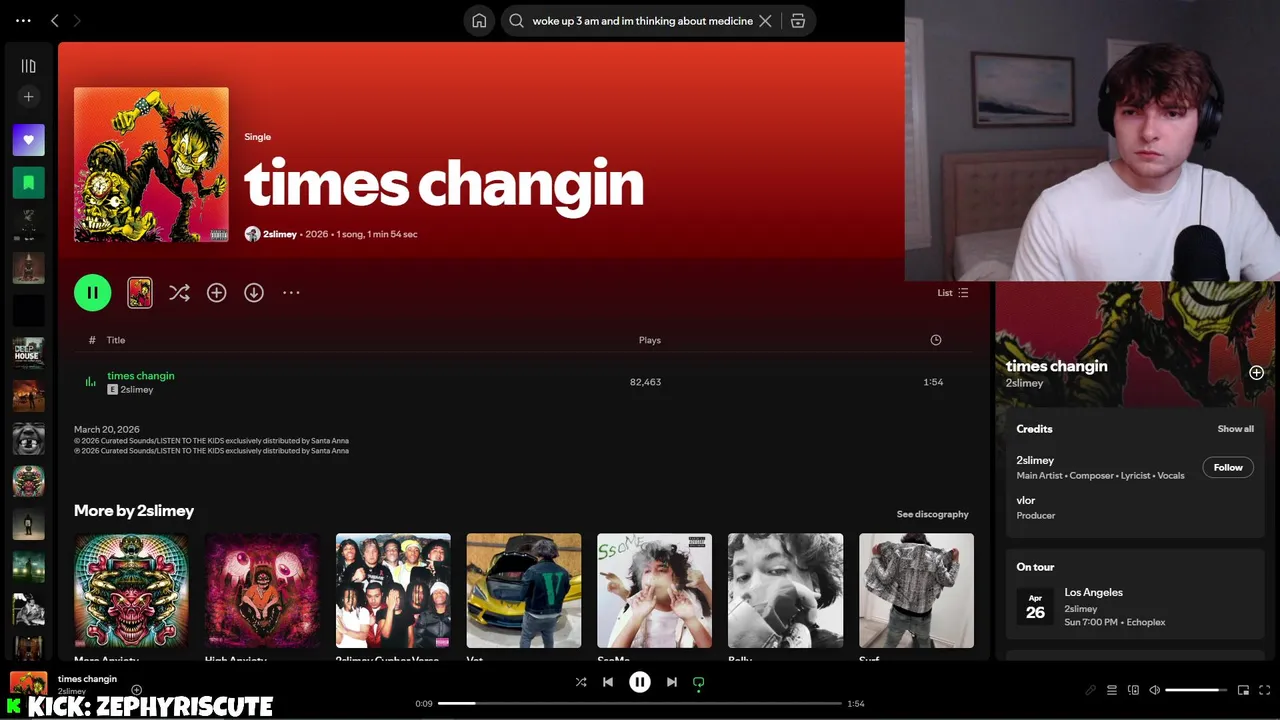
Task: Open the three-dots app menu at top left
Action: 23,21
